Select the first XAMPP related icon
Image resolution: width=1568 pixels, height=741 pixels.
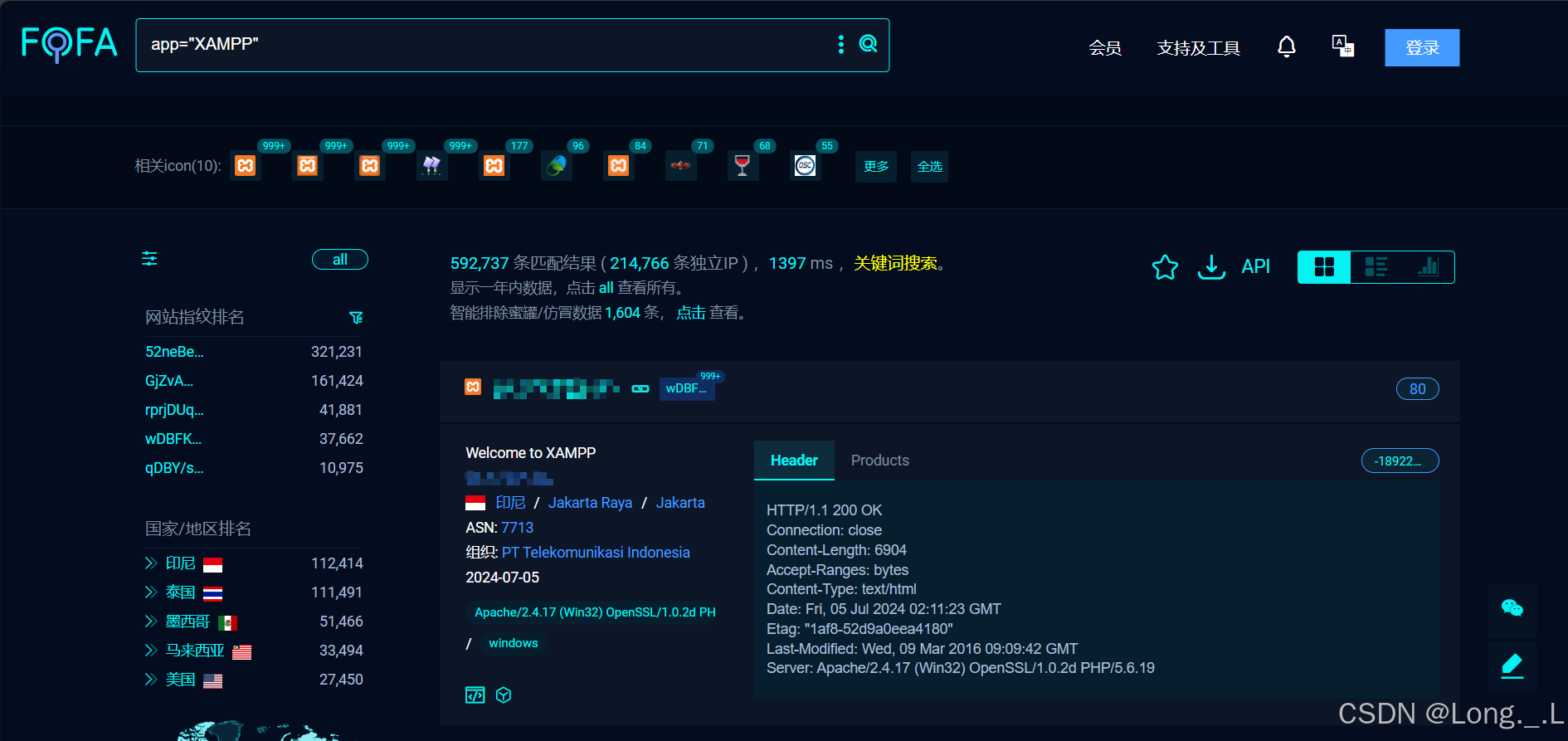[246, 166]
